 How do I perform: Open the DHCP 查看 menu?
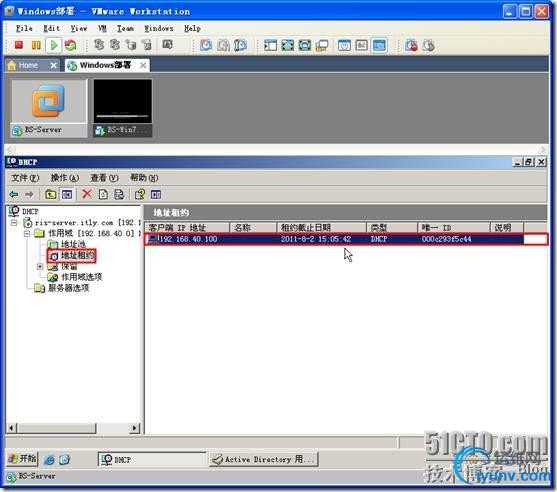[x=104, y=178]
